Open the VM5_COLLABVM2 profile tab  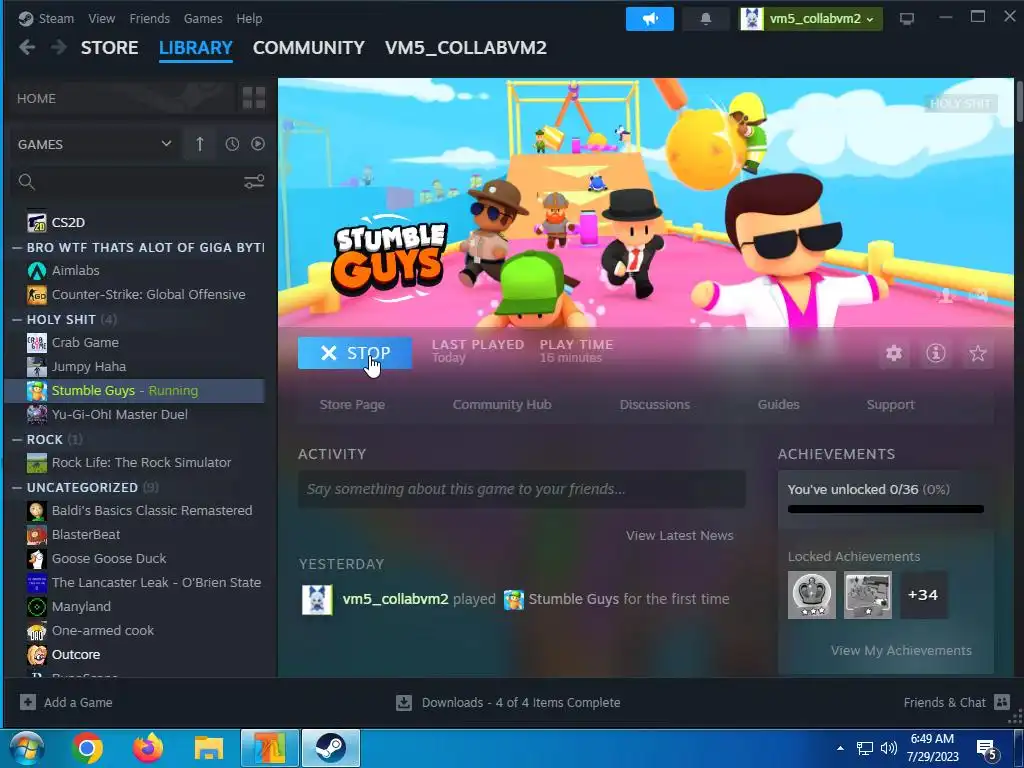[466, 48]
